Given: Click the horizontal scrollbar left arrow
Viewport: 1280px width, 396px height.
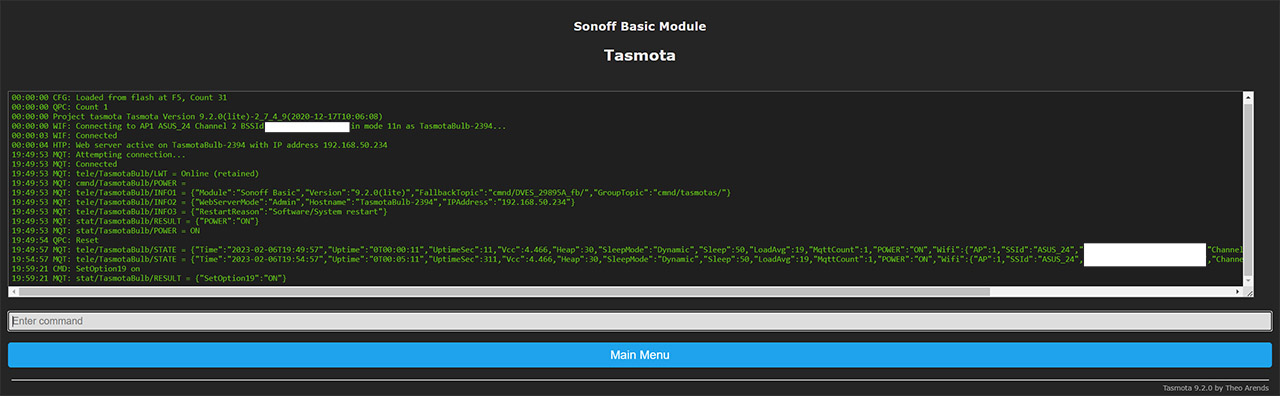Looking at the screenshot, I should 14,292.
